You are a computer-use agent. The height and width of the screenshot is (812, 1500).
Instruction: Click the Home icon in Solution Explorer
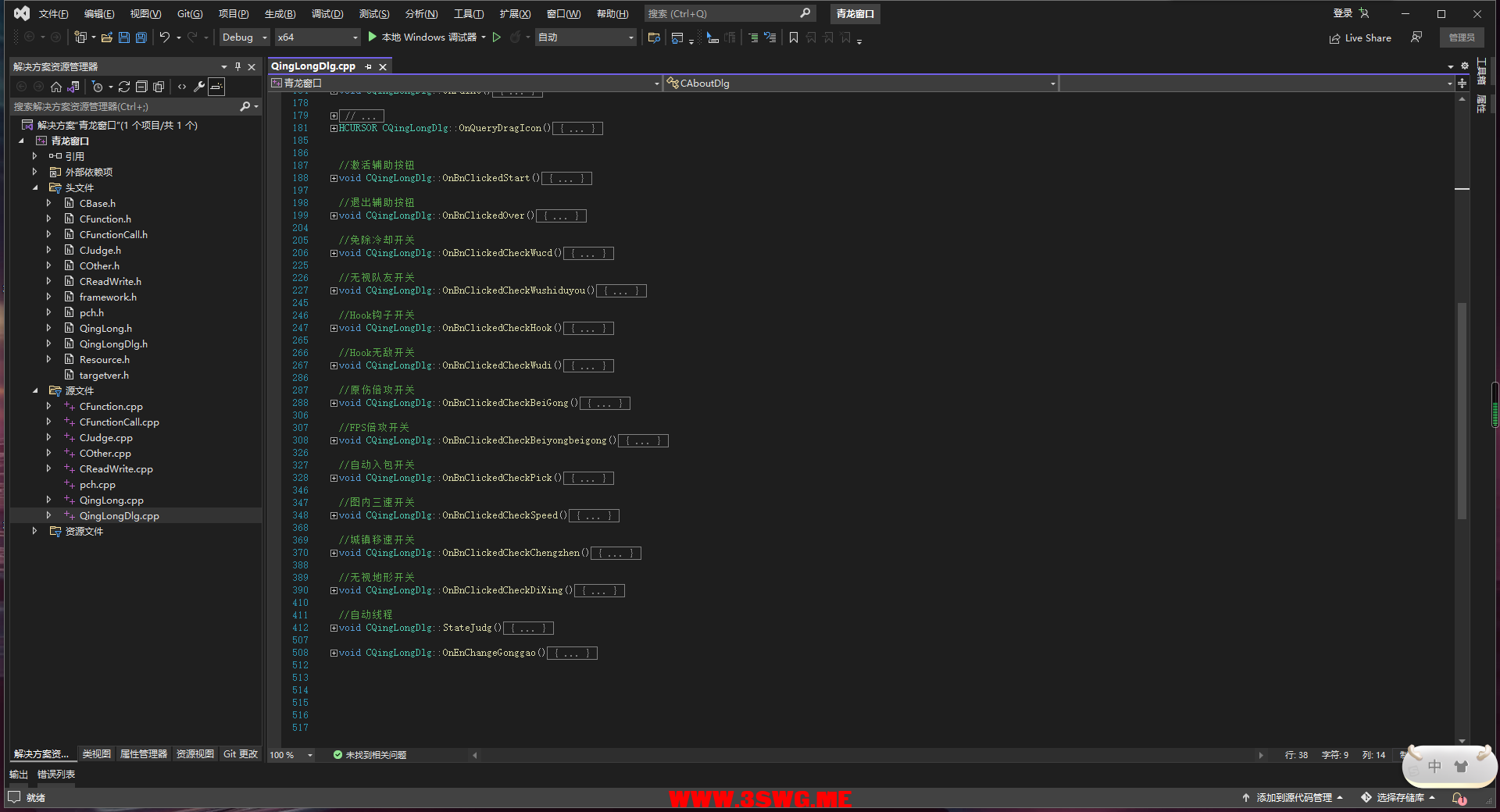click(x=56, y=87)
